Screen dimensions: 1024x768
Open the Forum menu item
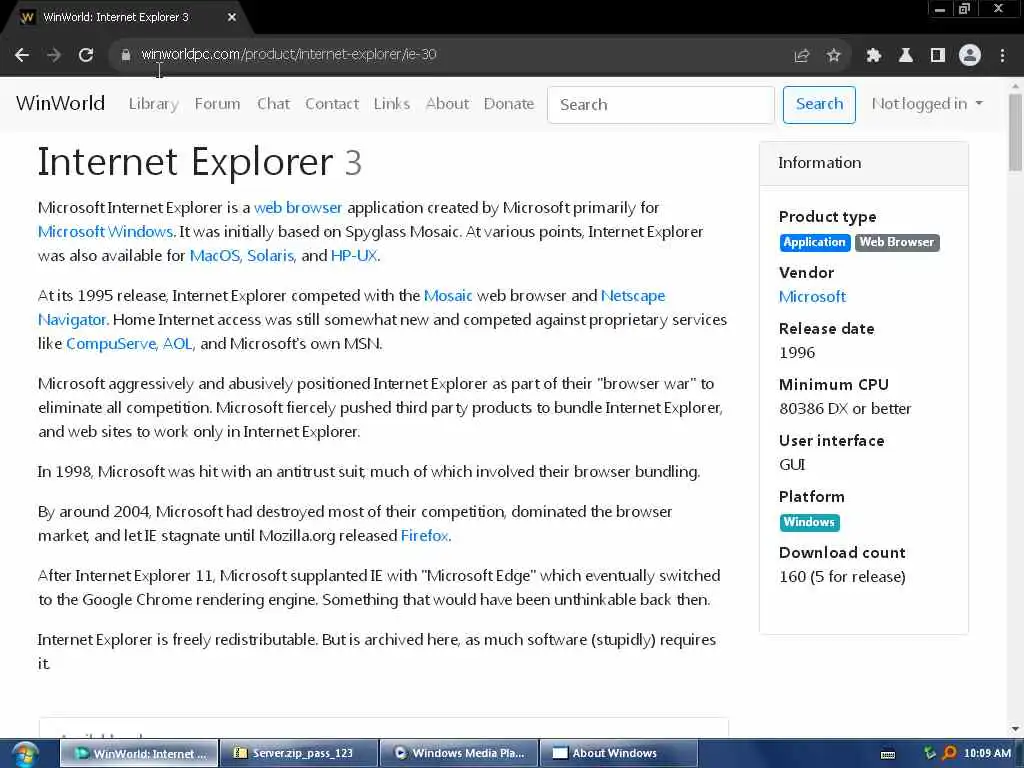click(217, 104)
